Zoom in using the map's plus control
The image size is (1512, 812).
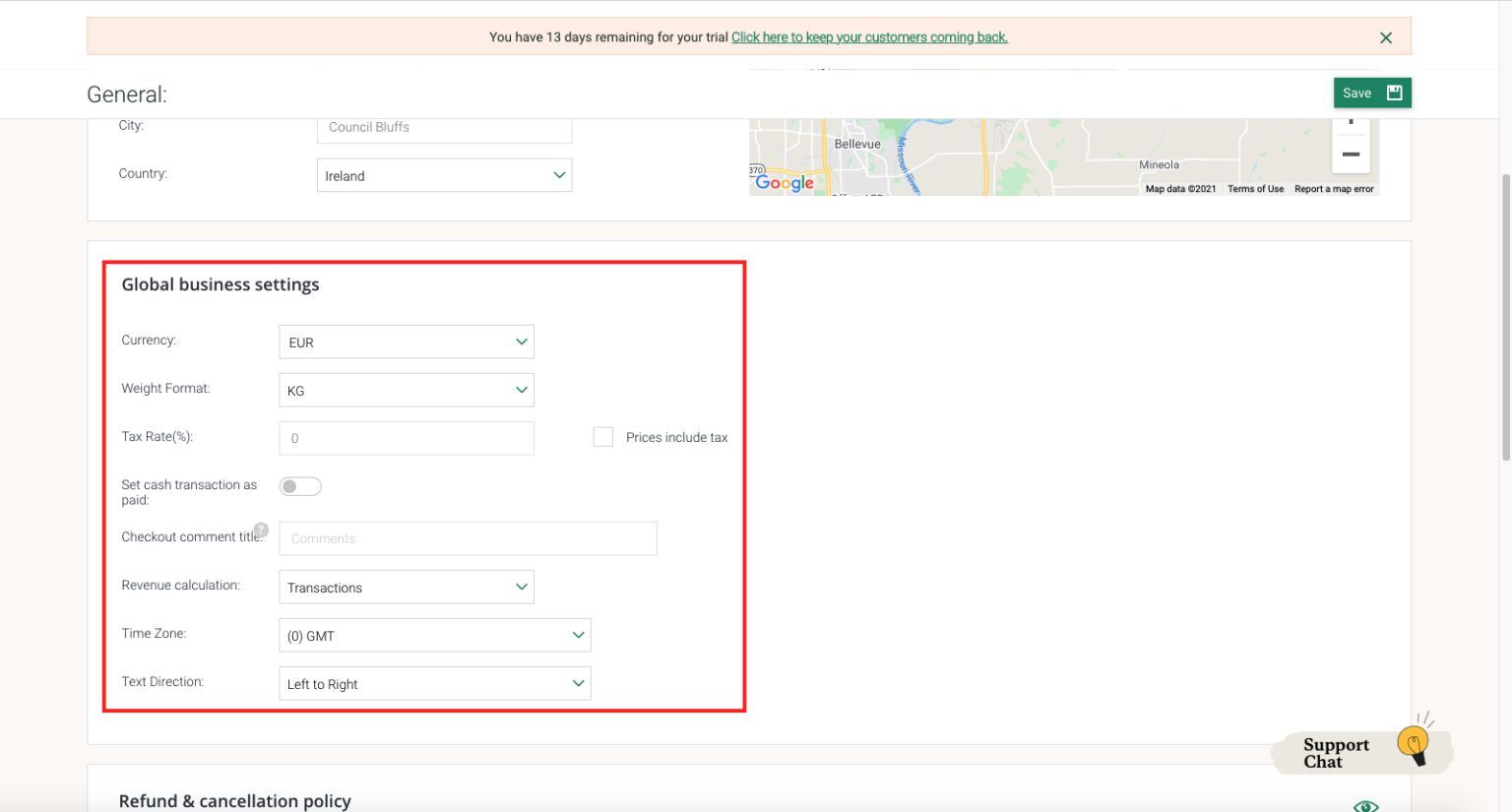(x=1351, y=120)
